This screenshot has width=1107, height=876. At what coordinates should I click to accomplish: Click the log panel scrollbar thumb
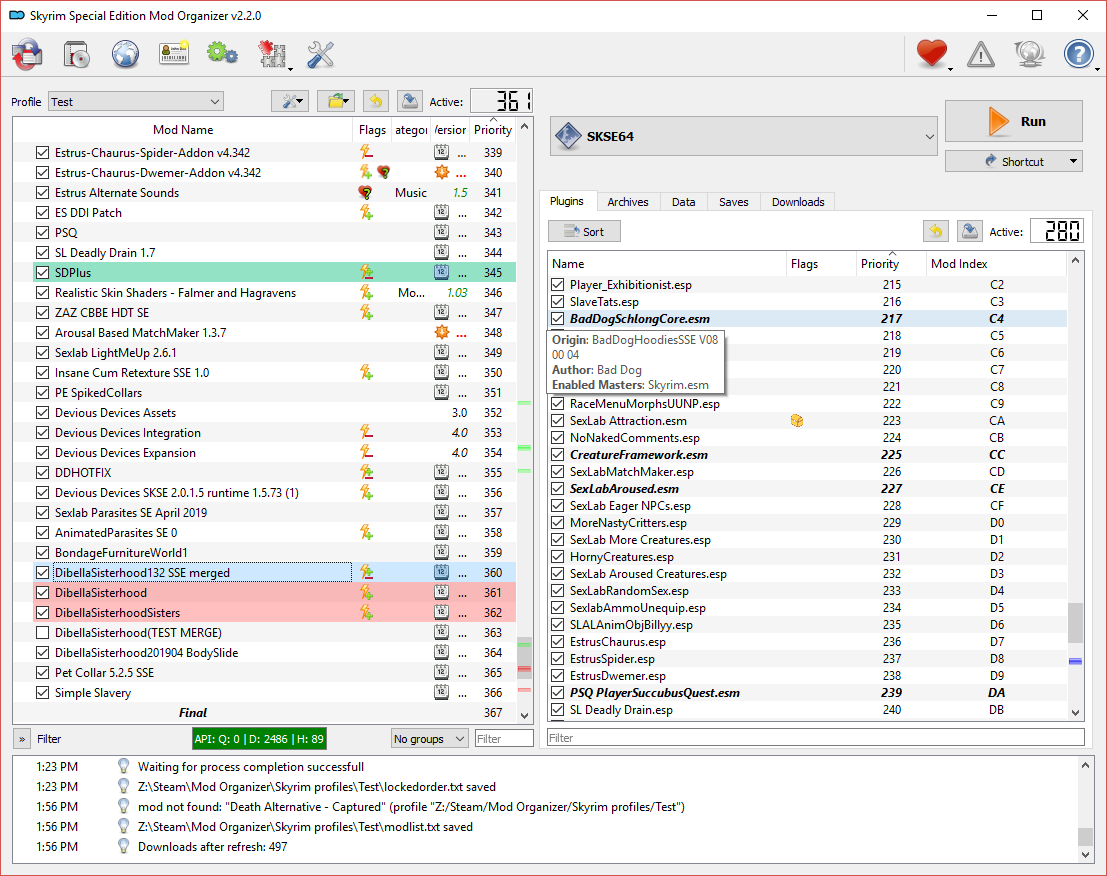point(1086,837)
